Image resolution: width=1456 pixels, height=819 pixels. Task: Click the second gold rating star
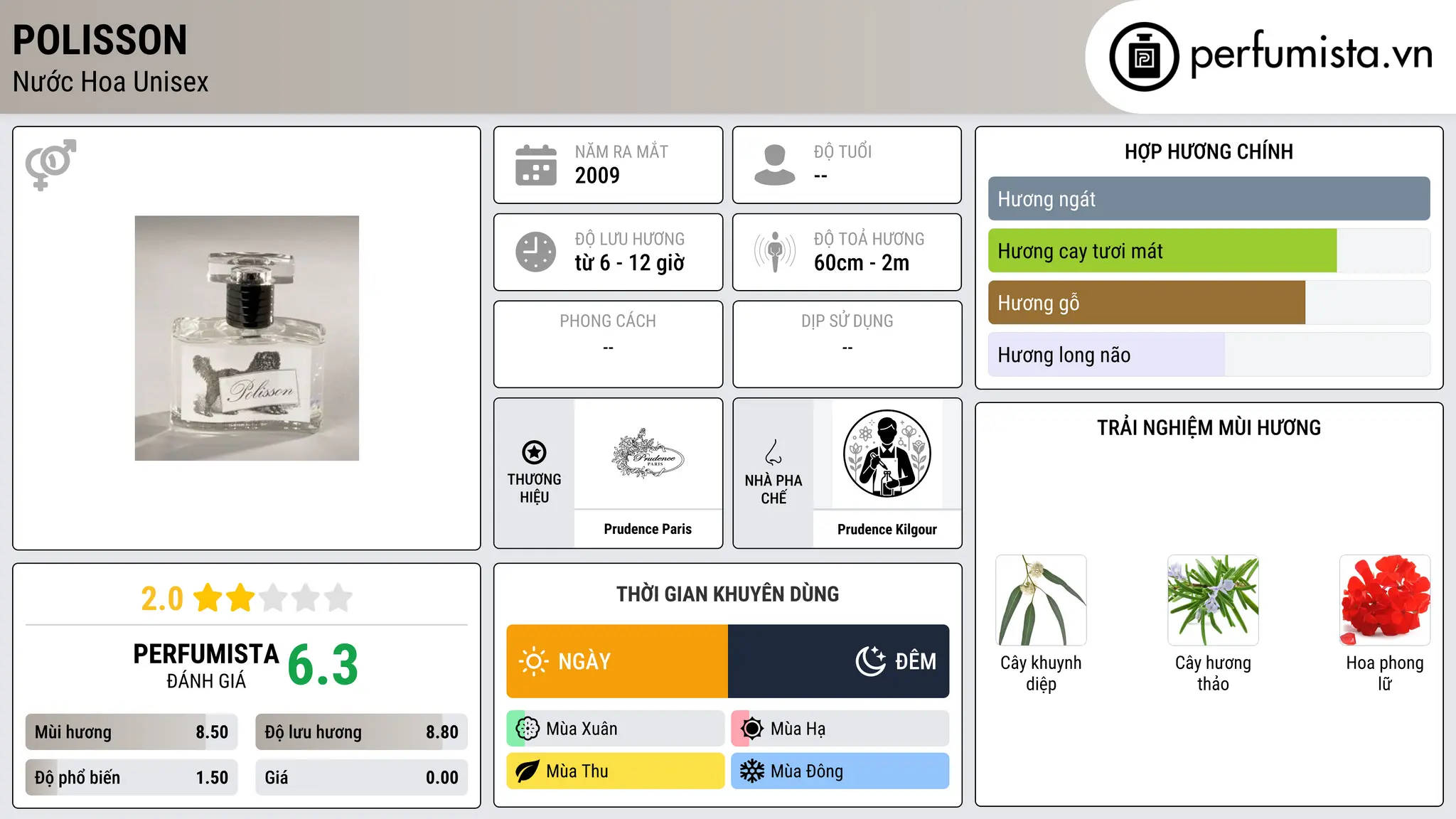click(x=240, y=598)
